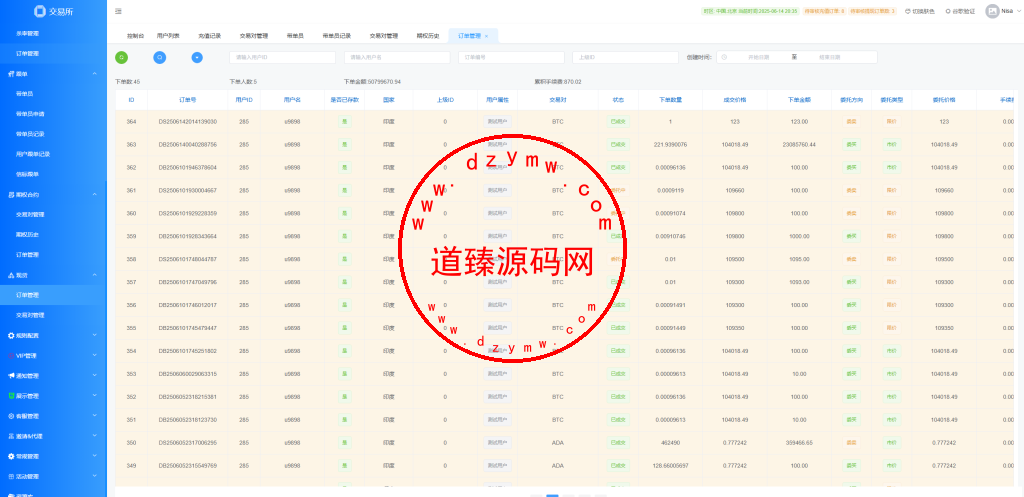
Task: Switch to the 带单员记录 tab
Action: click(x=337, y=36)
